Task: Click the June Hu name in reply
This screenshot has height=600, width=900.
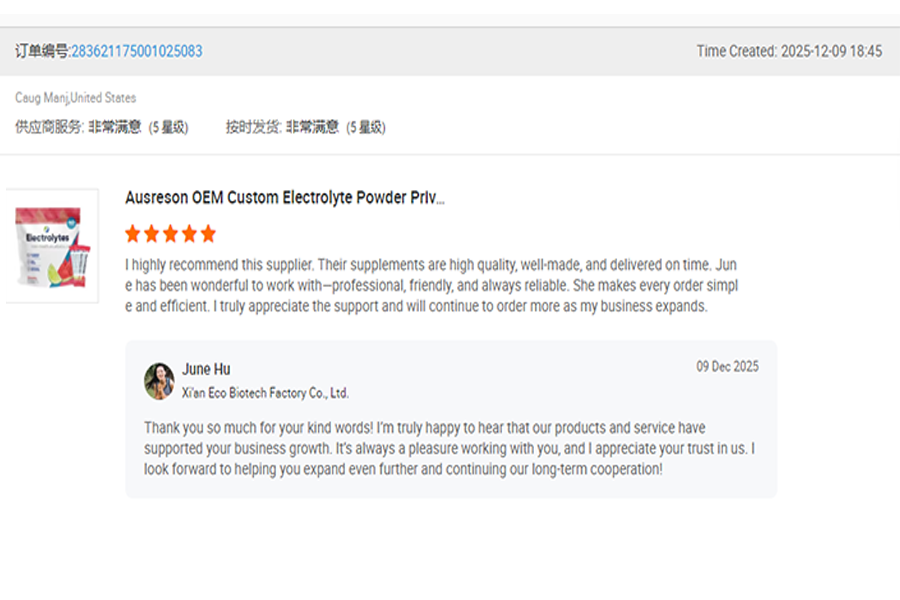Action: pyautogui.click(x=206, y=369)
